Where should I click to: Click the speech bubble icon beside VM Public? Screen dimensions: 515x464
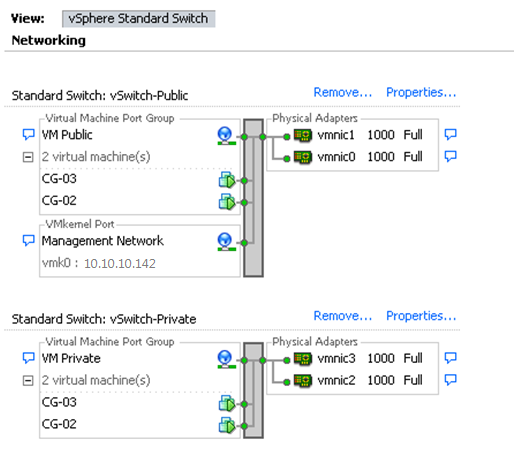[28, 134]
